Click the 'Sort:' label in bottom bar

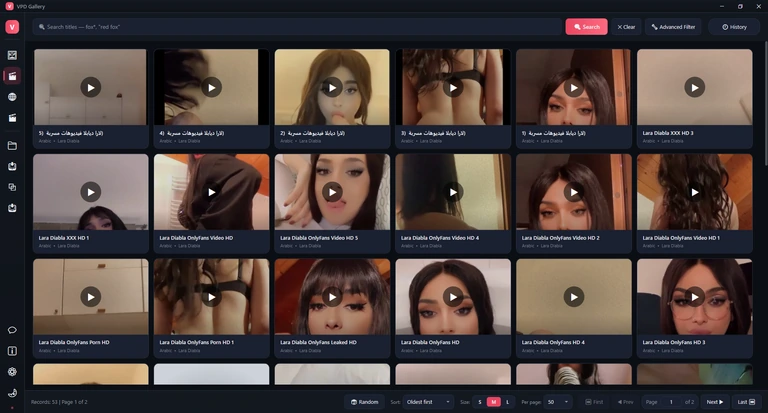[x=395, y=402]
